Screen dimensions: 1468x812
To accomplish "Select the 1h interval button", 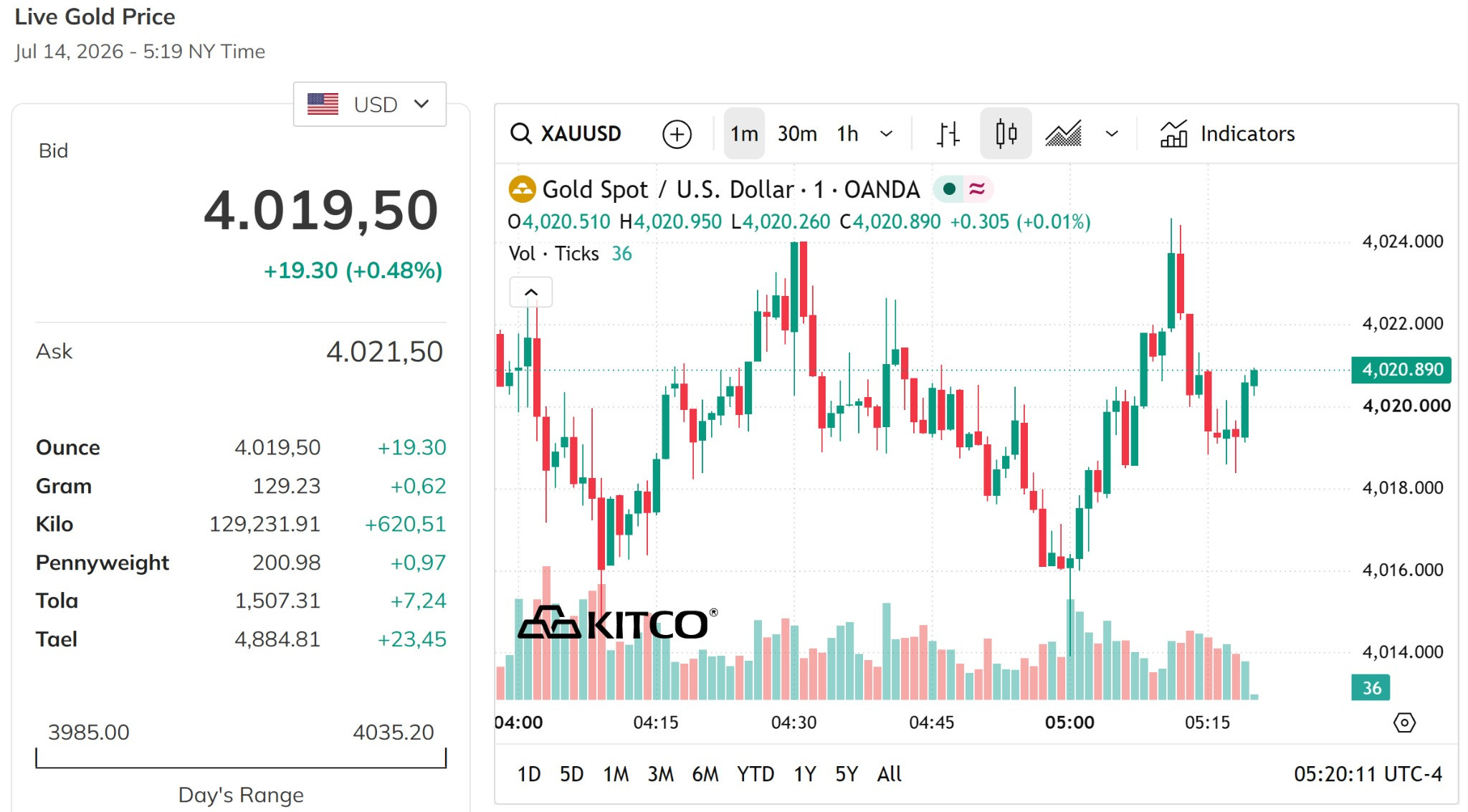I will (x=847, y=133).
